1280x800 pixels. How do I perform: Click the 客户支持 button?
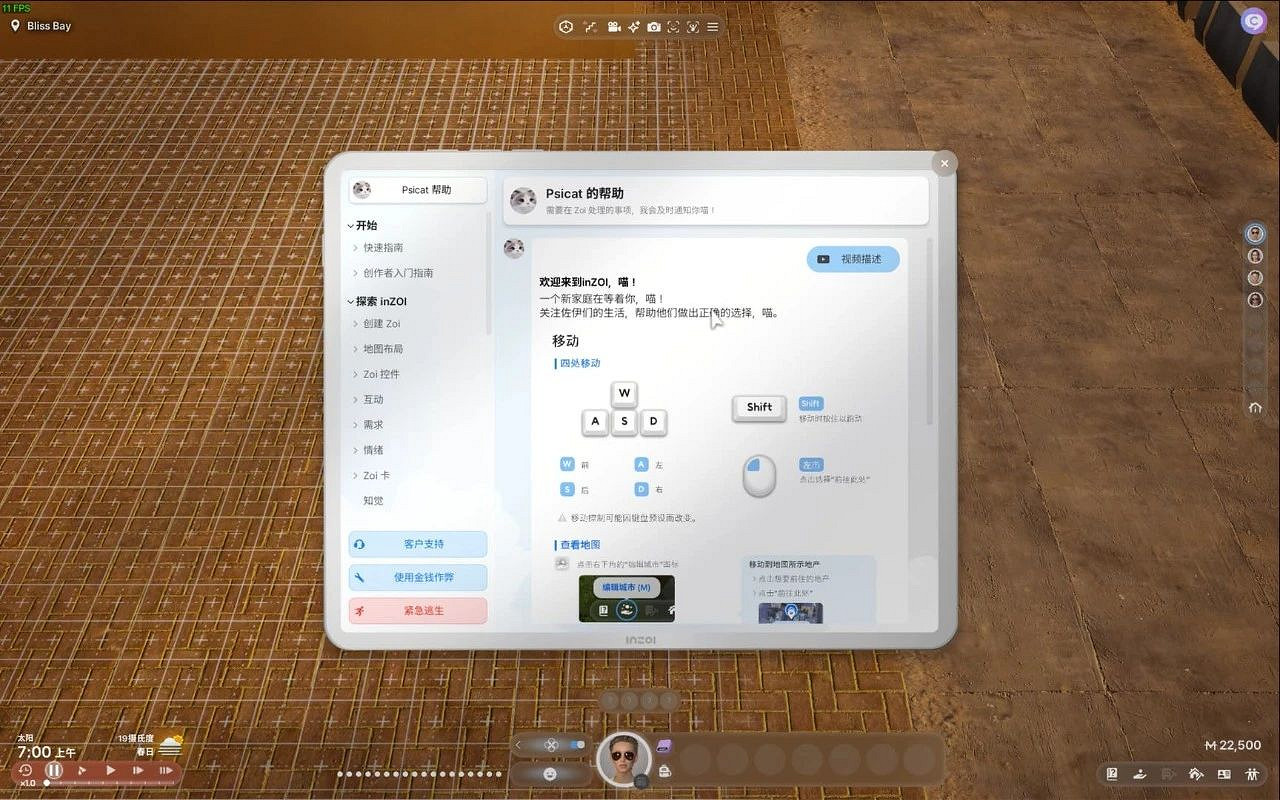pos(418,544)
